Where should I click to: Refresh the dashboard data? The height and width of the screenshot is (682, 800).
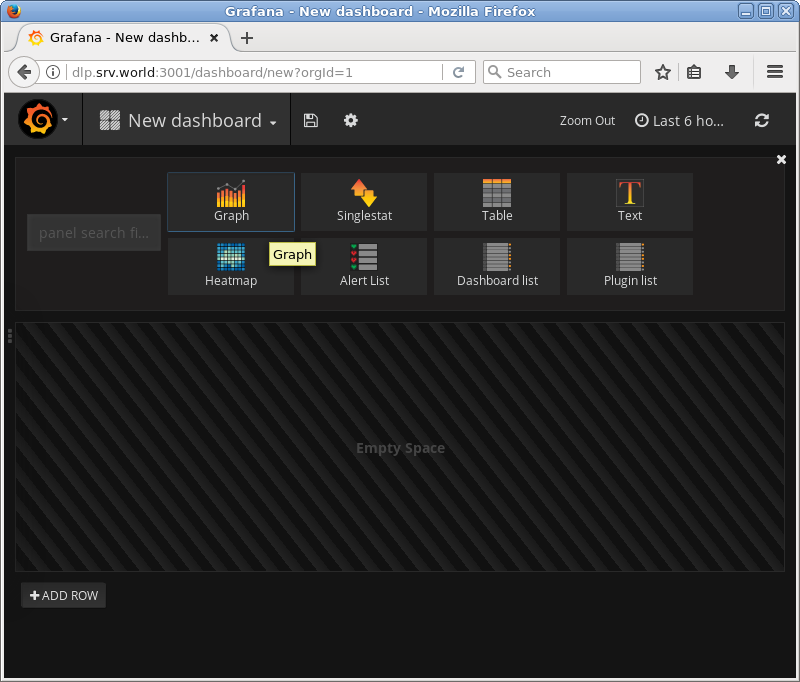click(762, 120)
